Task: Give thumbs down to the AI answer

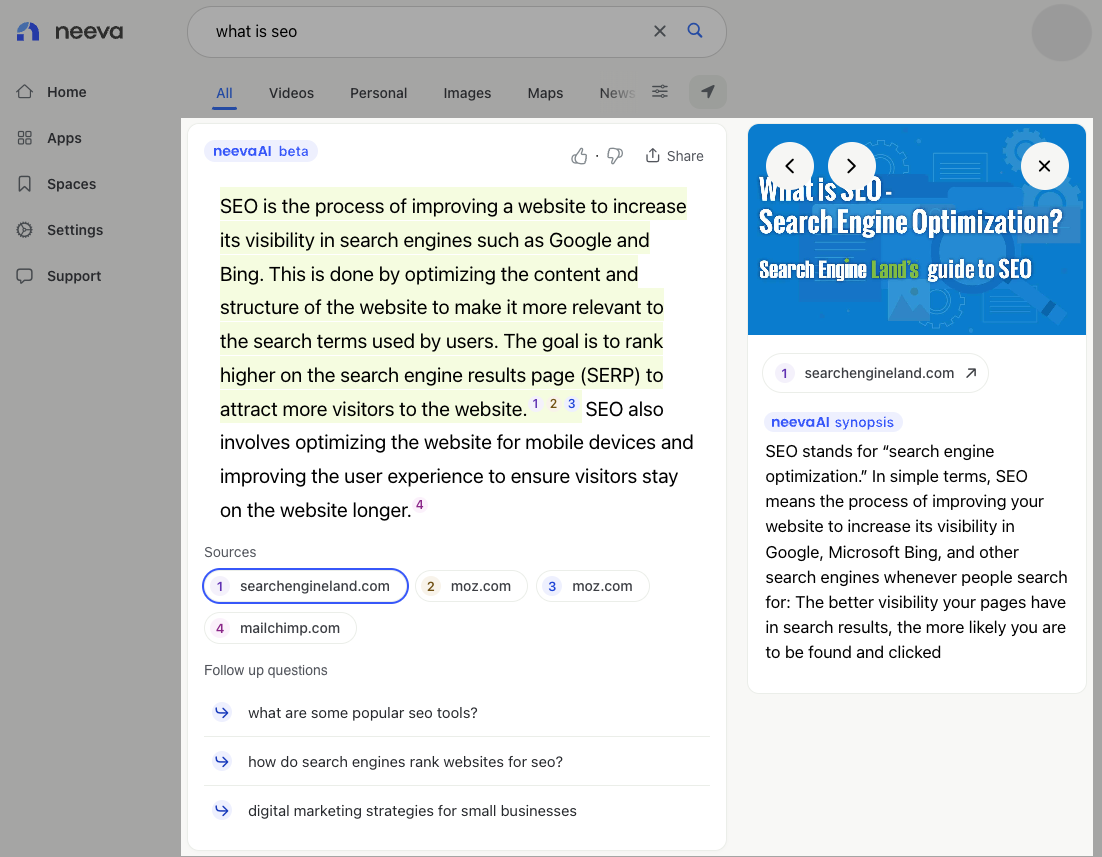Action: pos(615,156)
